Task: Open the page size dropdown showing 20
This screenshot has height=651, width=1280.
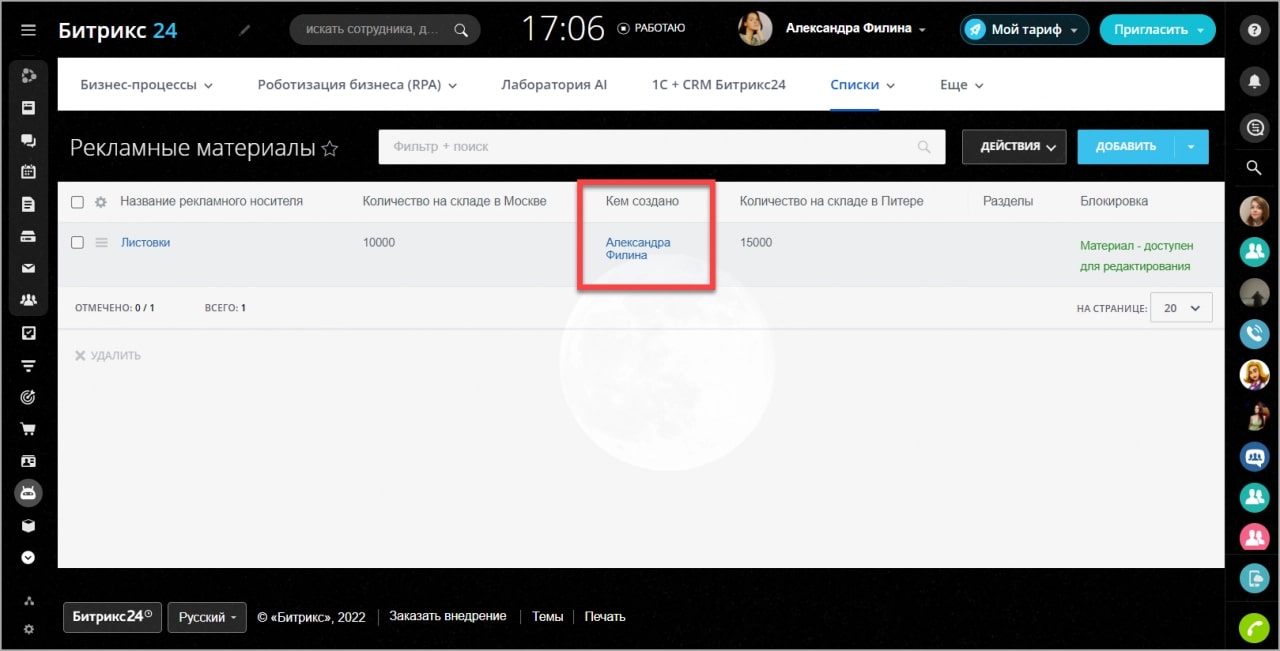Action: coord(1181,308)
